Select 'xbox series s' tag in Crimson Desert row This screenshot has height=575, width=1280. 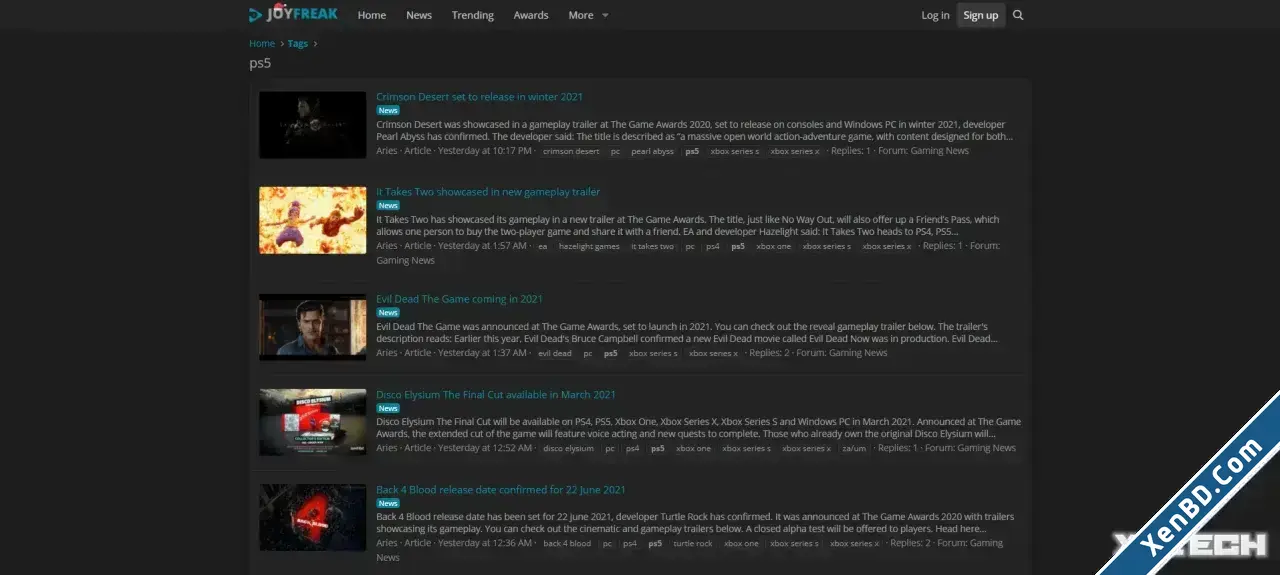[x=734, y=152]
